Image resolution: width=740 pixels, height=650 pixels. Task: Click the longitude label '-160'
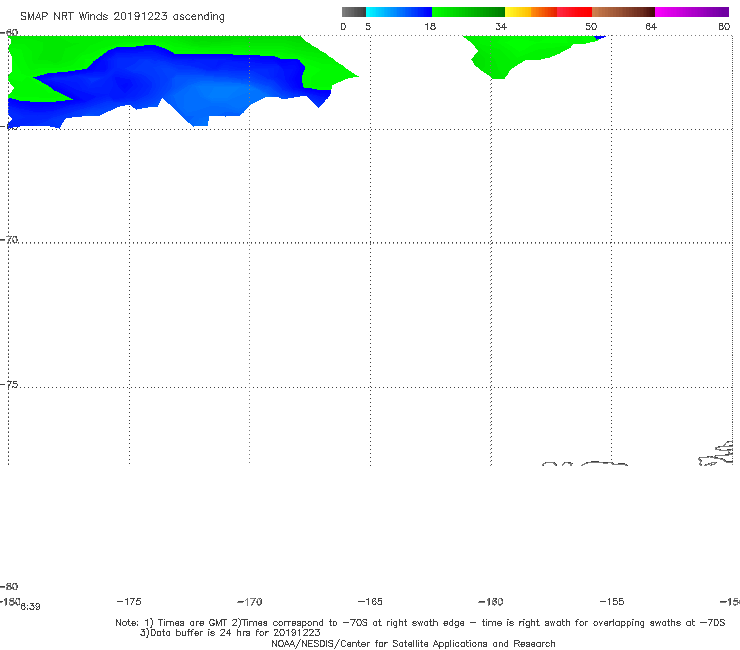[x=491, y=601]
